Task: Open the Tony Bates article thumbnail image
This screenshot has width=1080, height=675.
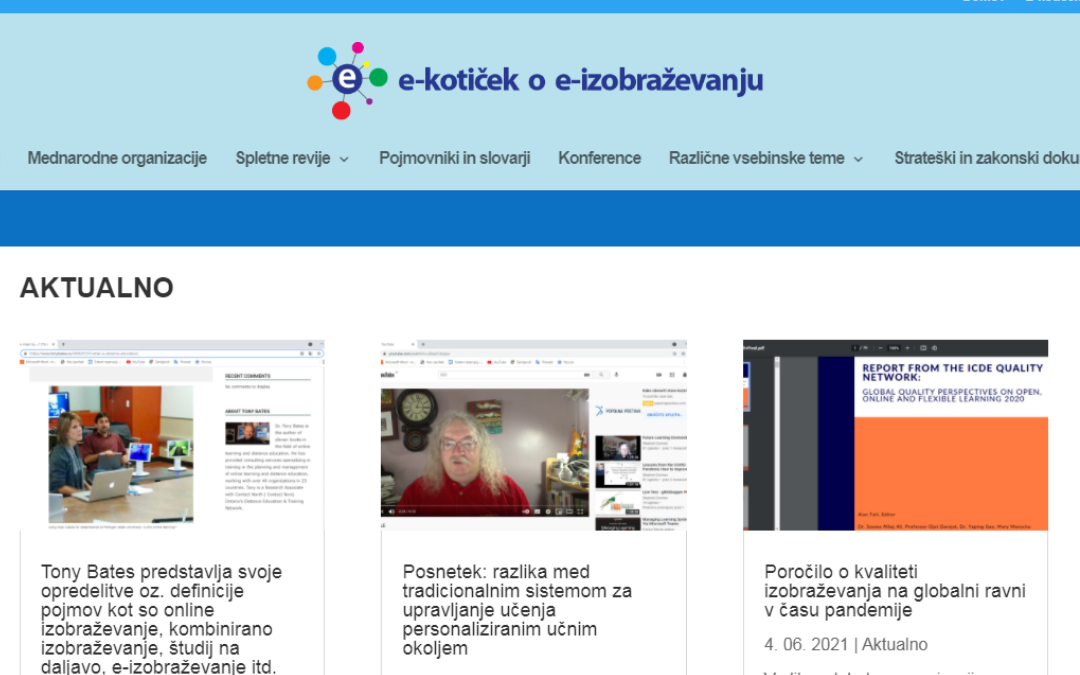Action: 172,435
